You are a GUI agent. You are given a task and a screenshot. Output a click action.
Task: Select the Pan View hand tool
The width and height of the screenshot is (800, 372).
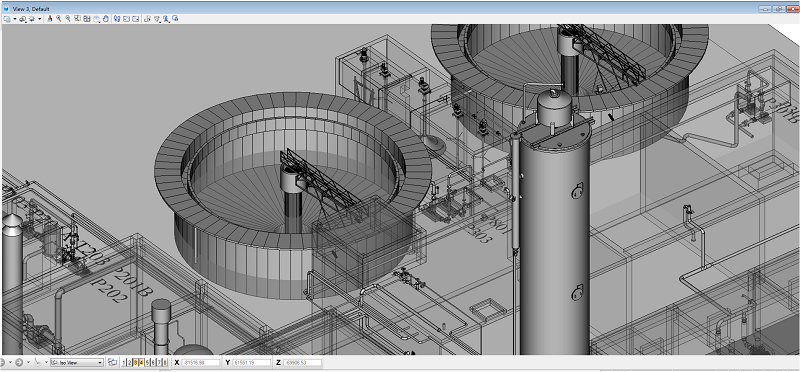pyautogui.click(x=106, y=19)
